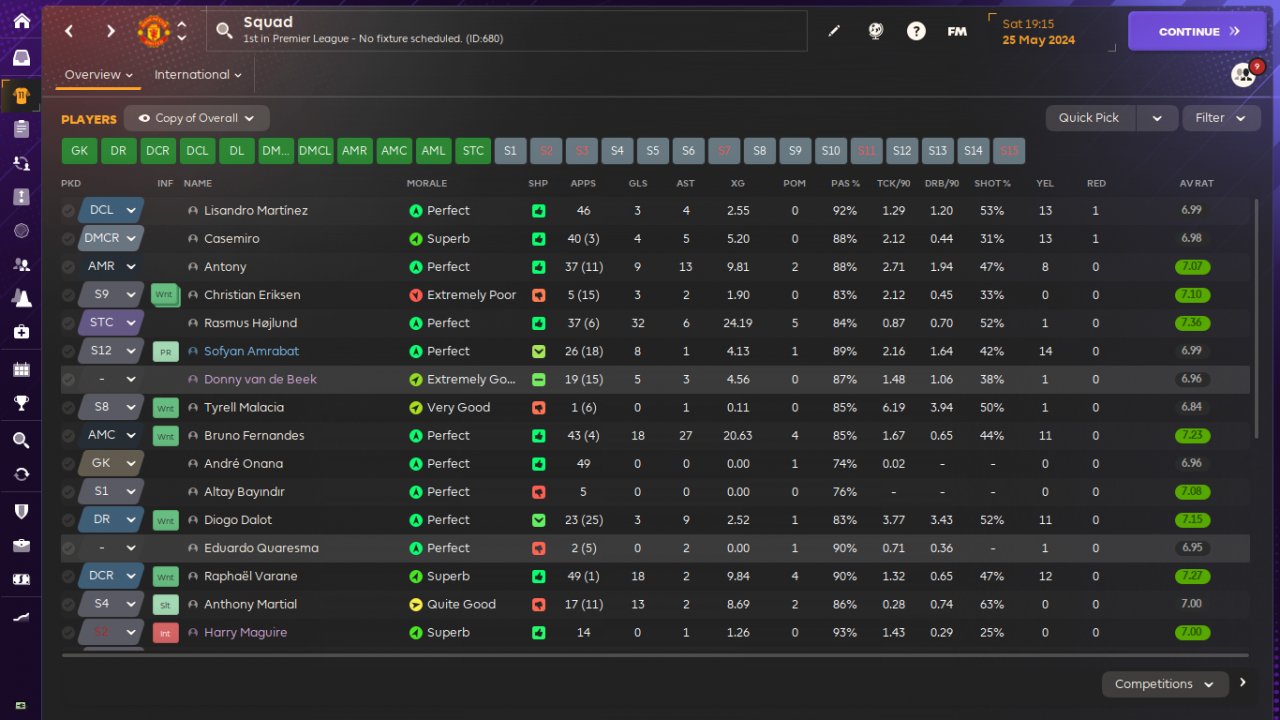Open Training via the cone icon
This screenshot has width=1280, height=720.
[21, 297]
